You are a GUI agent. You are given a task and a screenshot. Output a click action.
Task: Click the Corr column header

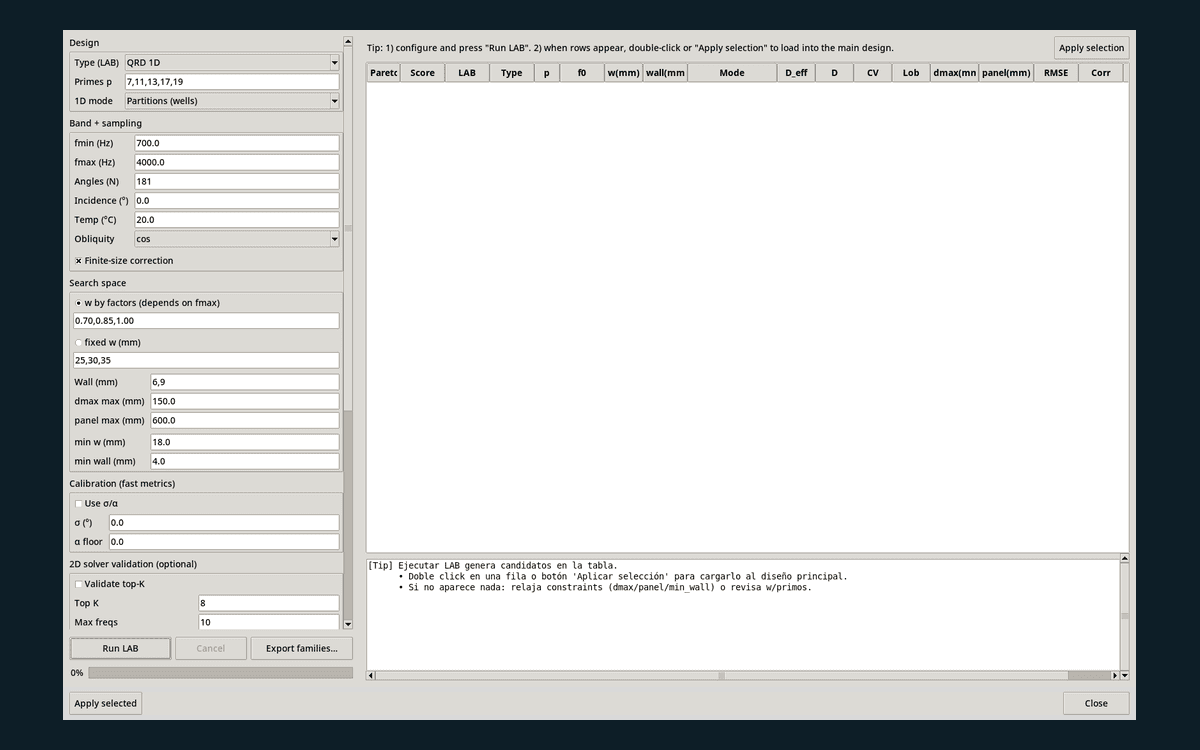tap(1101, 73)
